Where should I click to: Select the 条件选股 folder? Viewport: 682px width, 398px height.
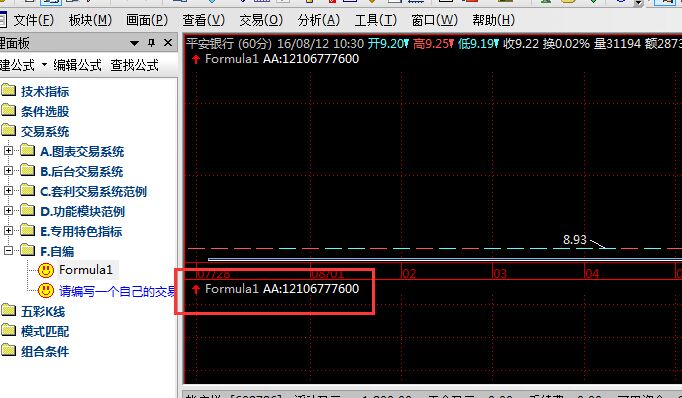[x=45, y=111]
